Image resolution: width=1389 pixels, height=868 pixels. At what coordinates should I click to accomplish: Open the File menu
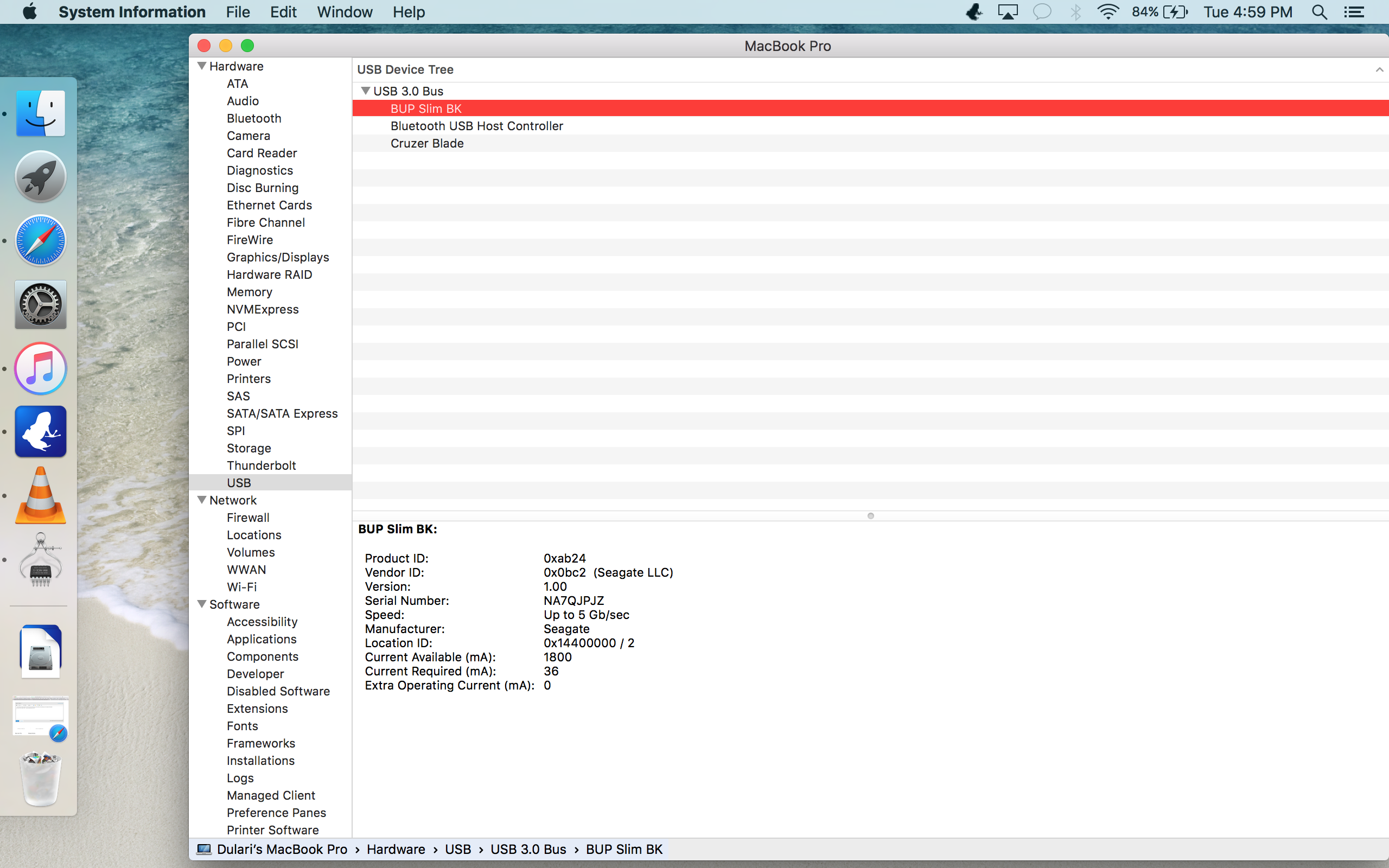tap(238, 12)
